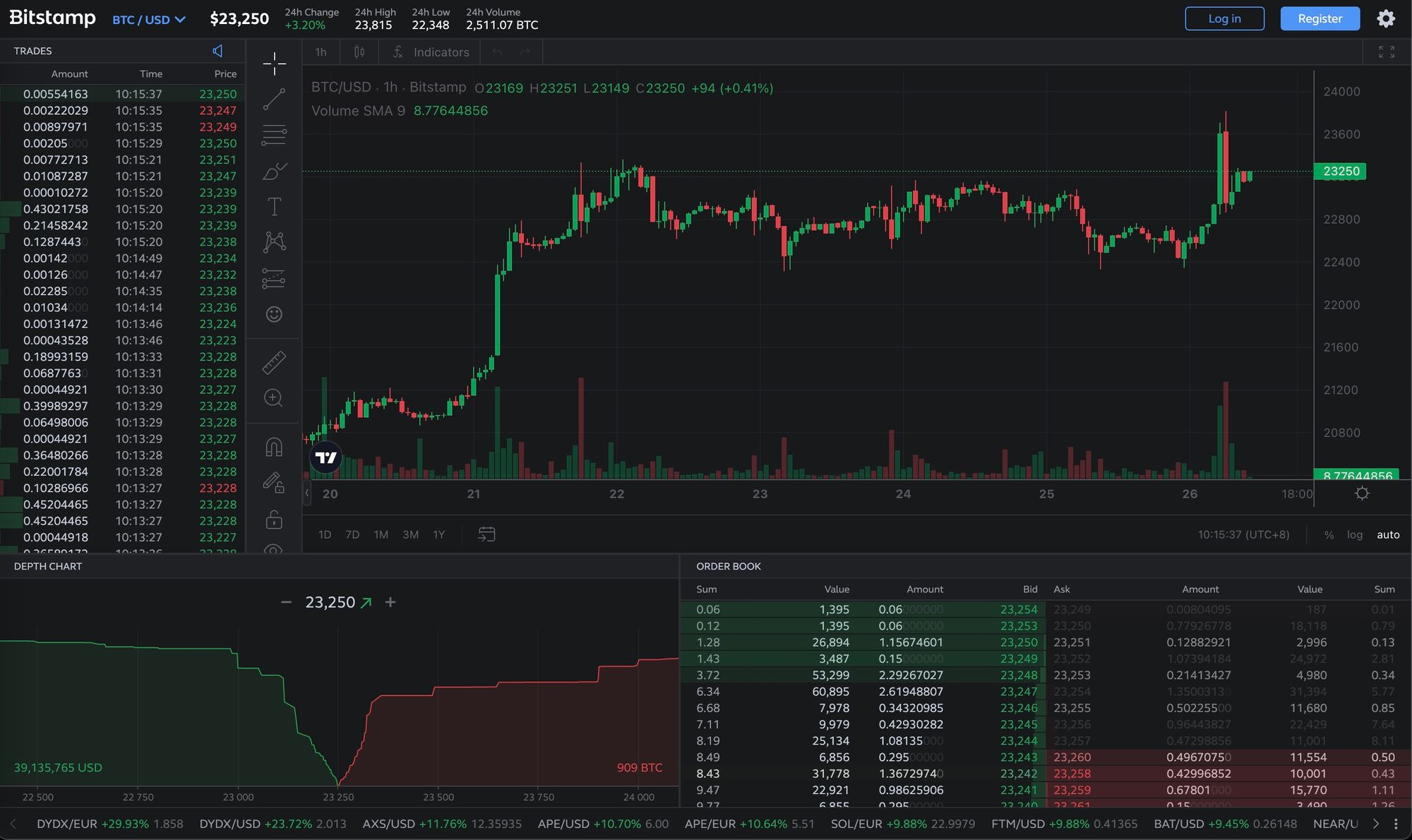Open the Indicators menu
The height and width of the screenshot is (840, 1412).
click(x=431, y=52)
